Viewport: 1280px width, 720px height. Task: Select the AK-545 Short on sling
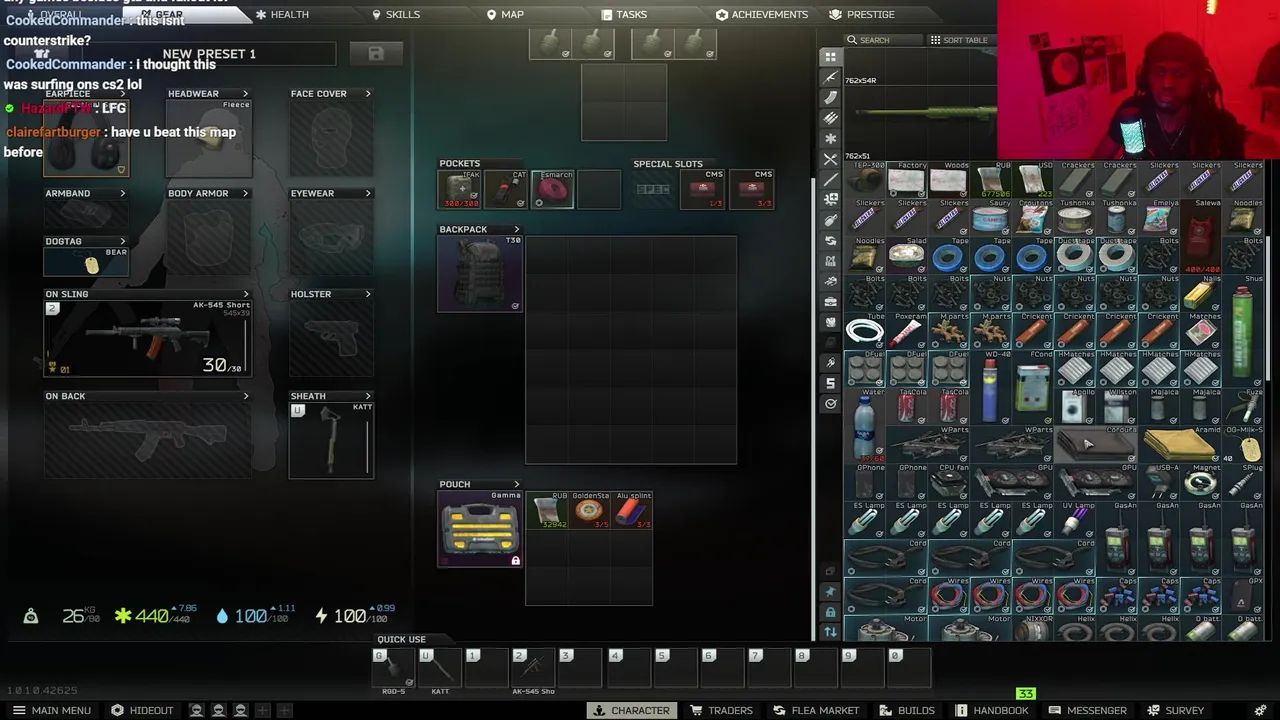coord(147,338)
